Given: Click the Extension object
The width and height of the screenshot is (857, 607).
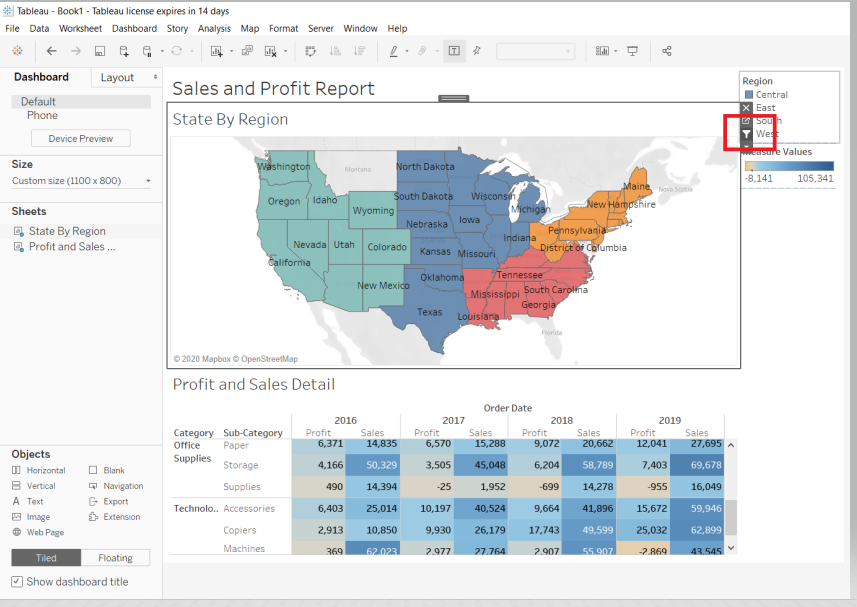Looking at the screenshot, I should [x=114, y=517].
